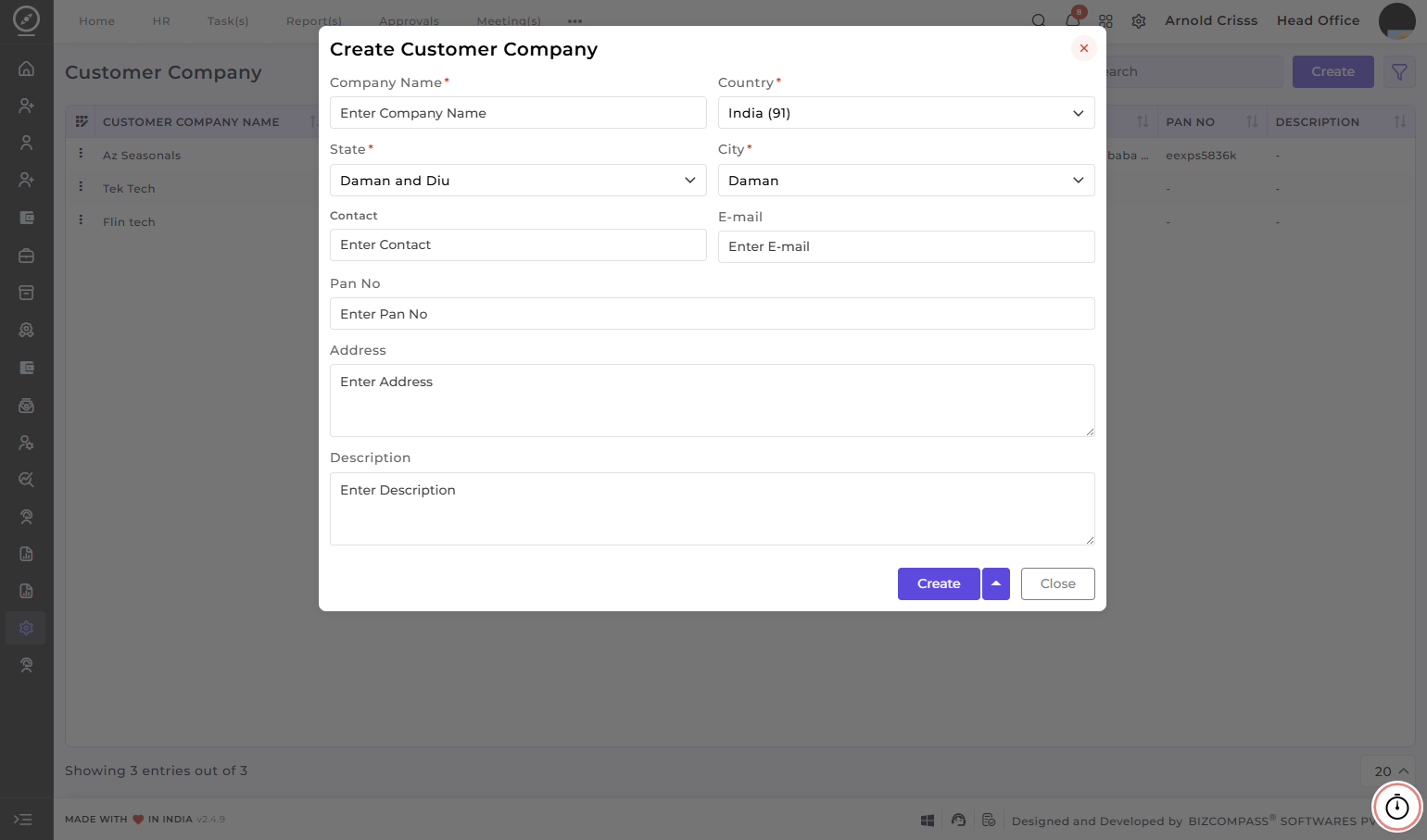1427x840 pixels.
Task: Click the Create button in the dialog
Action: pyautogui.click(x=939, y=583)
